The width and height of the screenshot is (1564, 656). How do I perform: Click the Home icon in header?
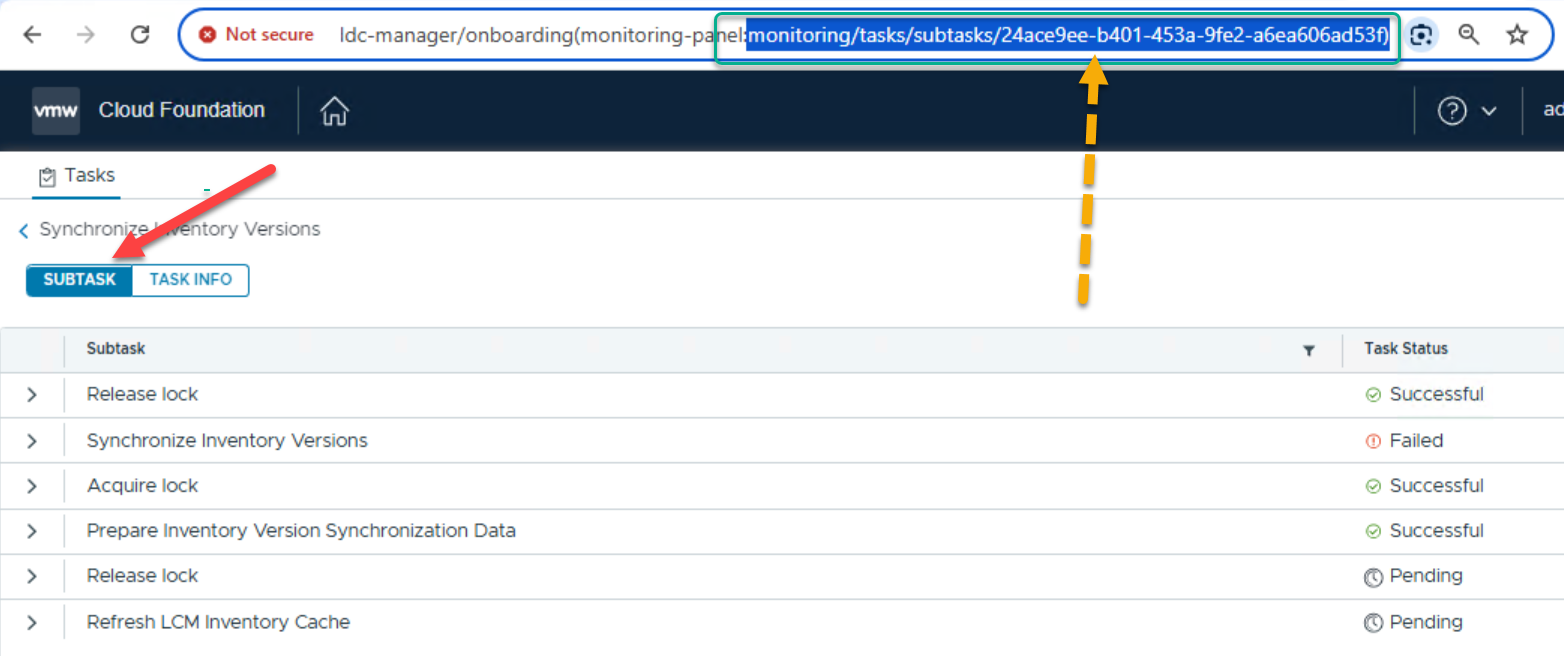click(x=334, y=111)
